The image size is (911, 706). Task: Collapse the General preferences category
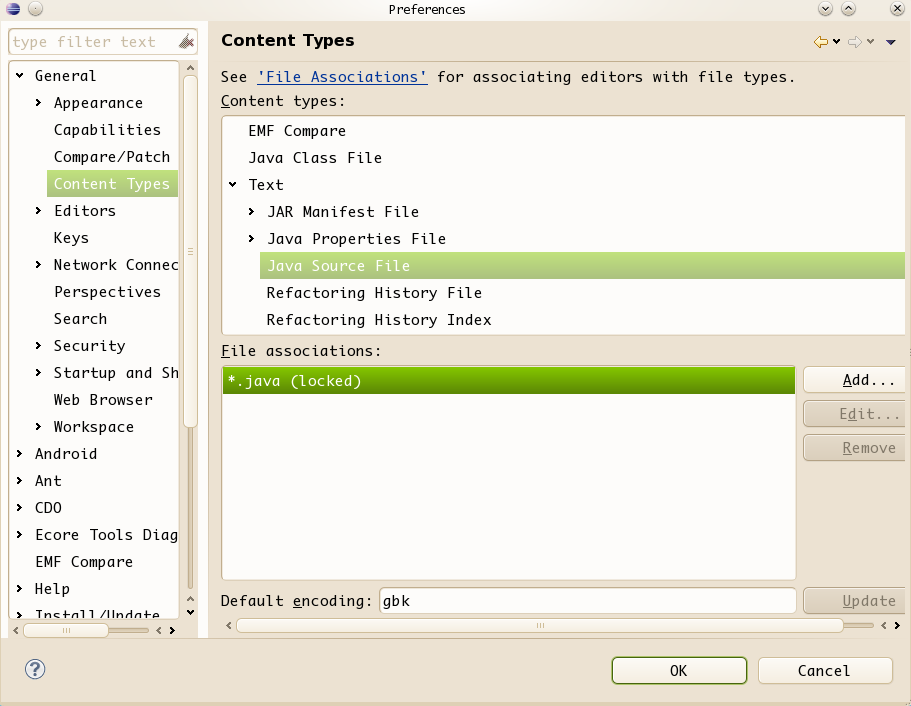click(x=19, y=76)
